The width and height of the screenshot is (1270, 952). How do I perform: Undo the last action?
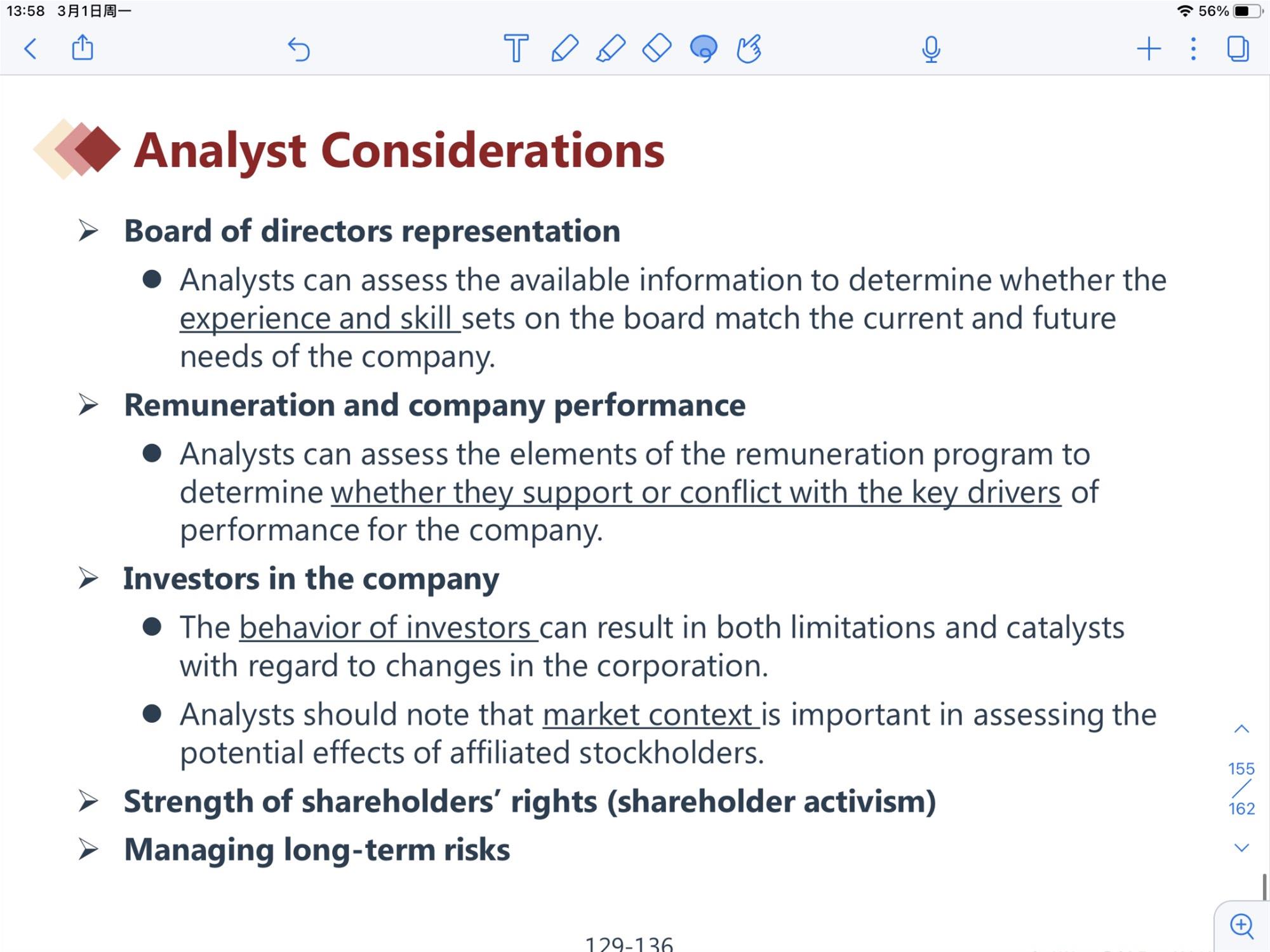point(298,49)
